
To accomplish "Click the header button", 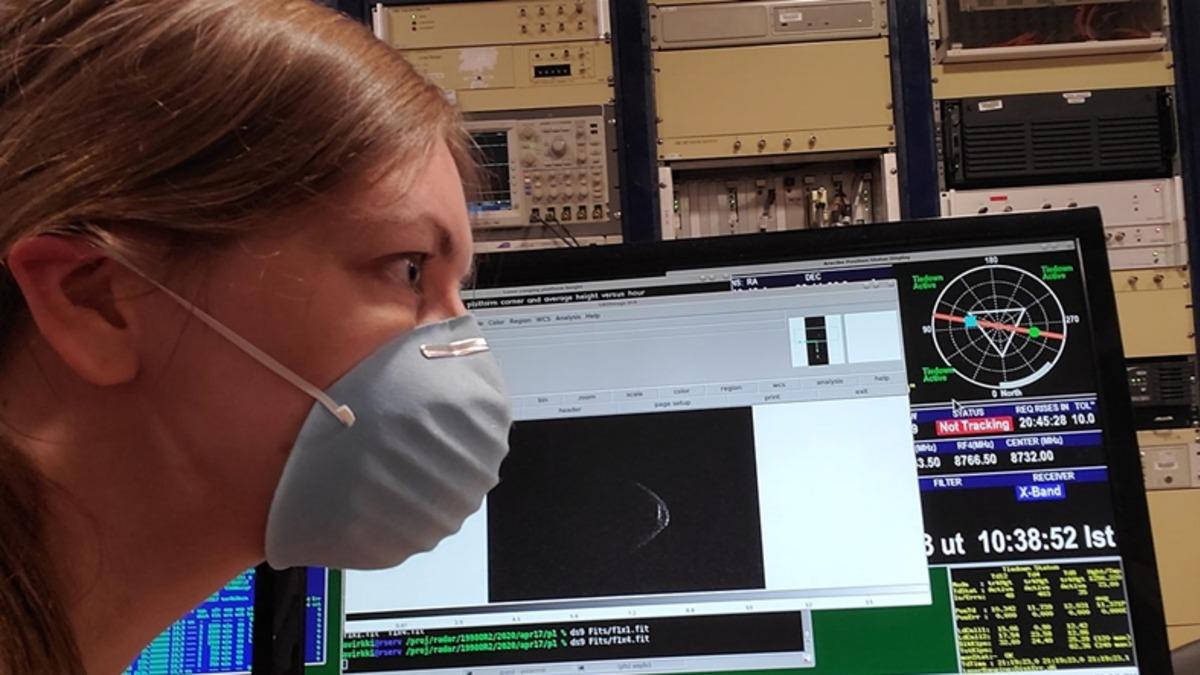I will (x=570, y=410).
